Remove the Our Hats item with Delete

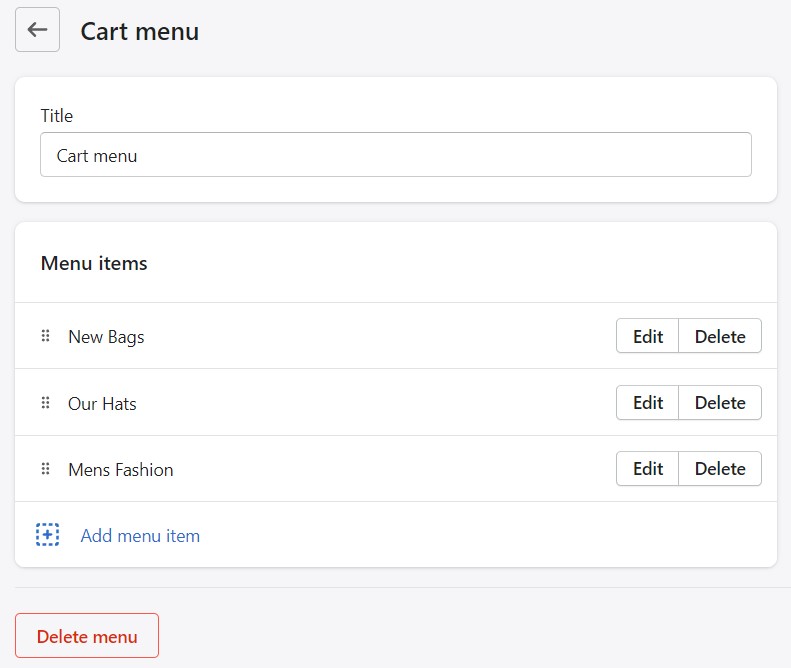[x=720, y=403]
